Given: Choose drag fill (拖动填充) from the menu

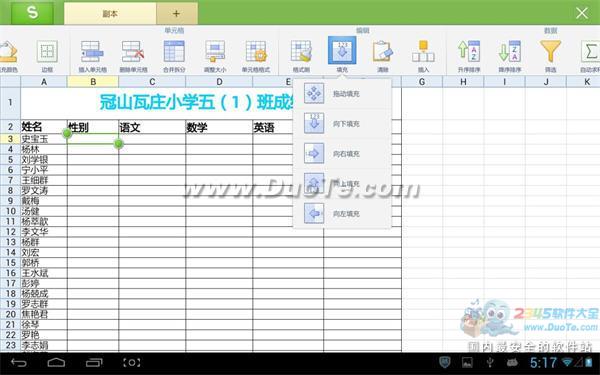Looking at the screenshot, I should 342,93.
